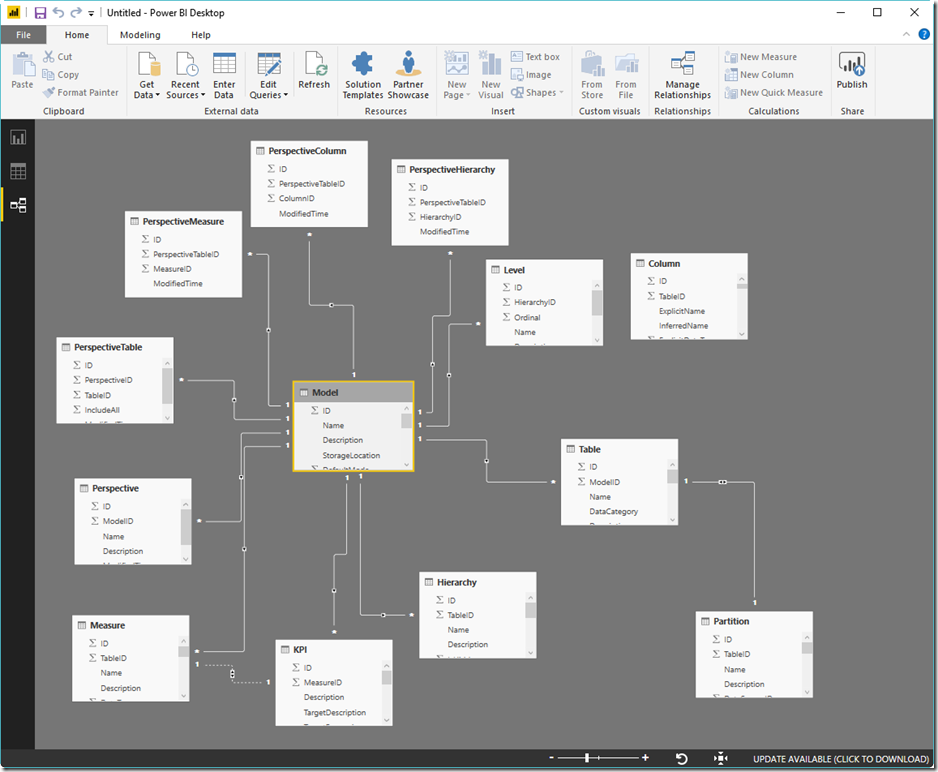The width and height of the screenshot is (938, 772).
Task: Open the Help question mark icon
Action: pos(924,34)
